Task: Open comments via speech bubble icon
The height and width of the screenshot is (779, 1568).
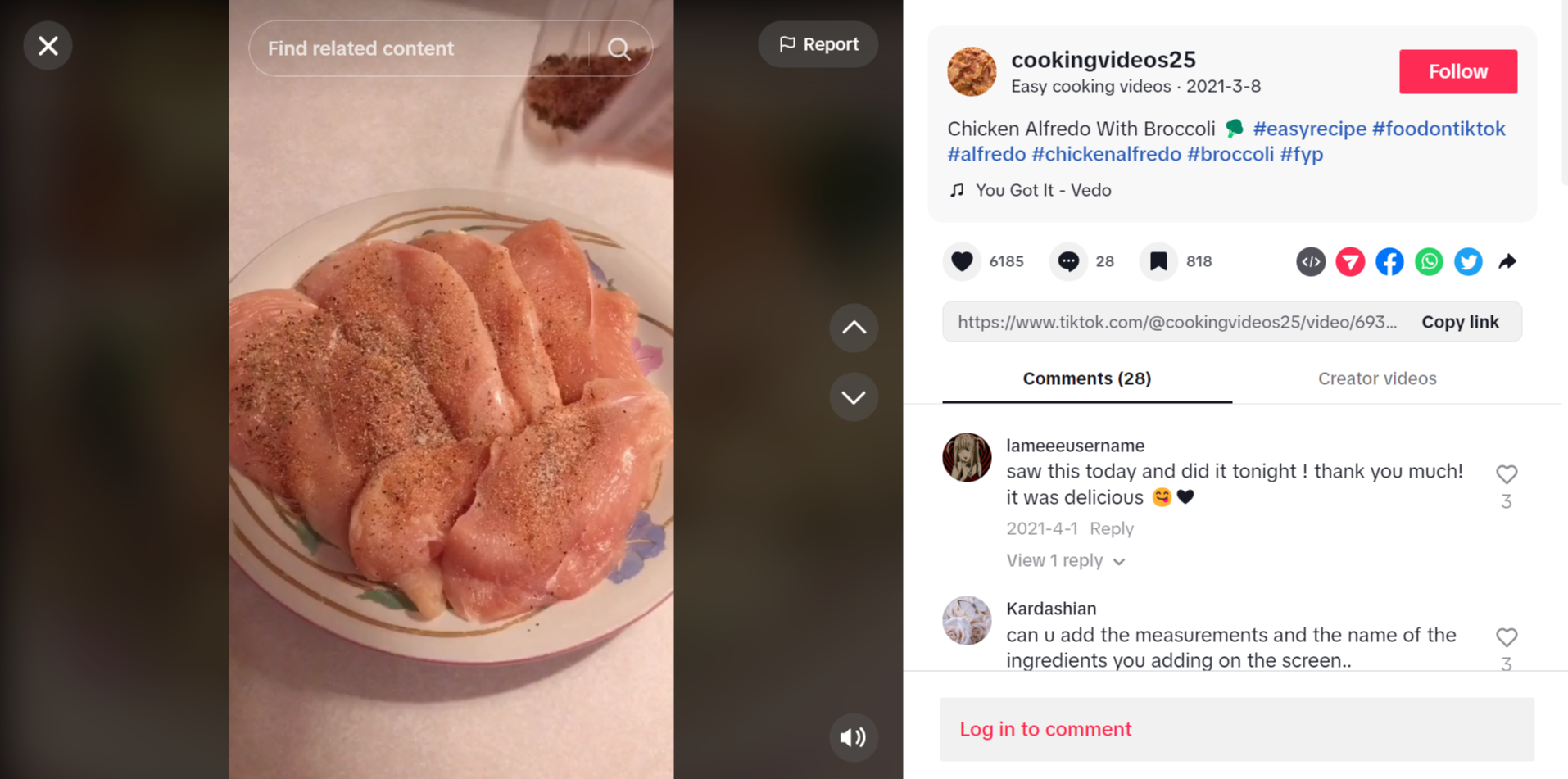Action: [x=1068, y=262]
